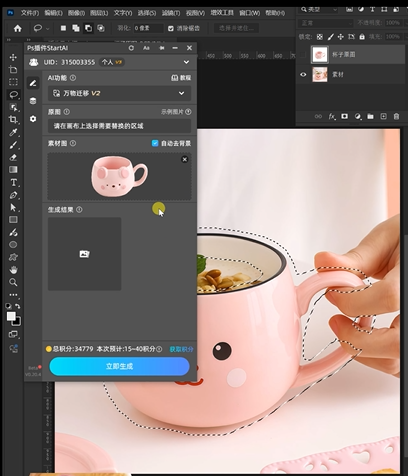
Task: Click the new adjustment layer icon
Action: 357,116
